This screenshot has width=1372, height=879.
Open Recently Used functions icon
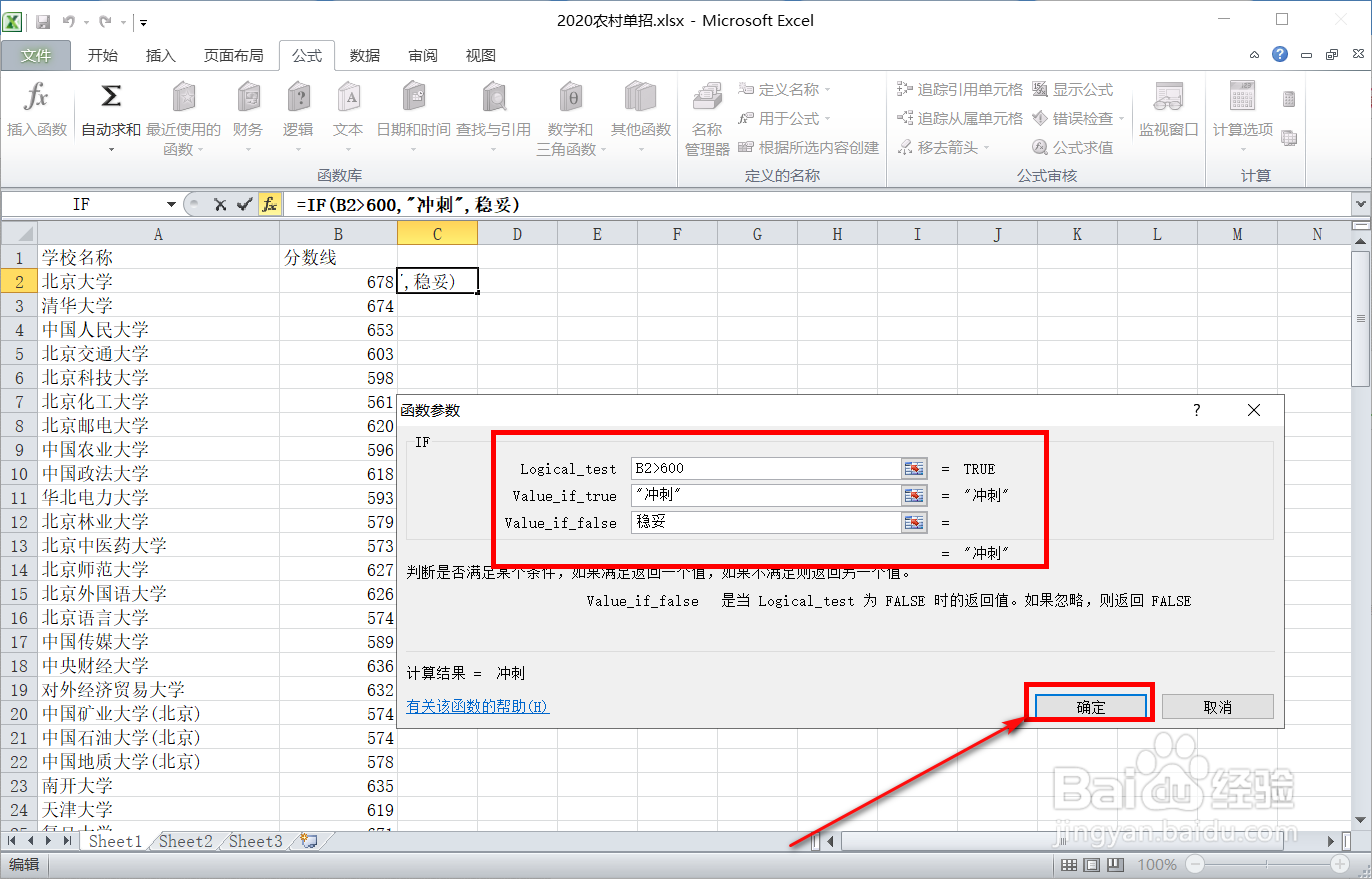(x=184, y=97)
